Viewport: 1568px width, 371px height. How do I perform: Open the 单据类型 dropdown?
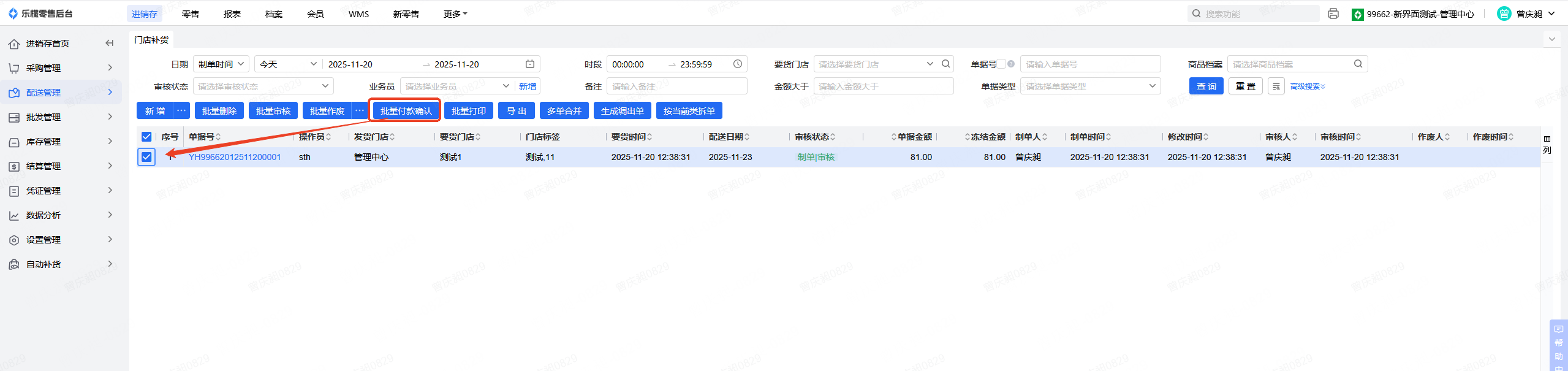click(1091, 86)
